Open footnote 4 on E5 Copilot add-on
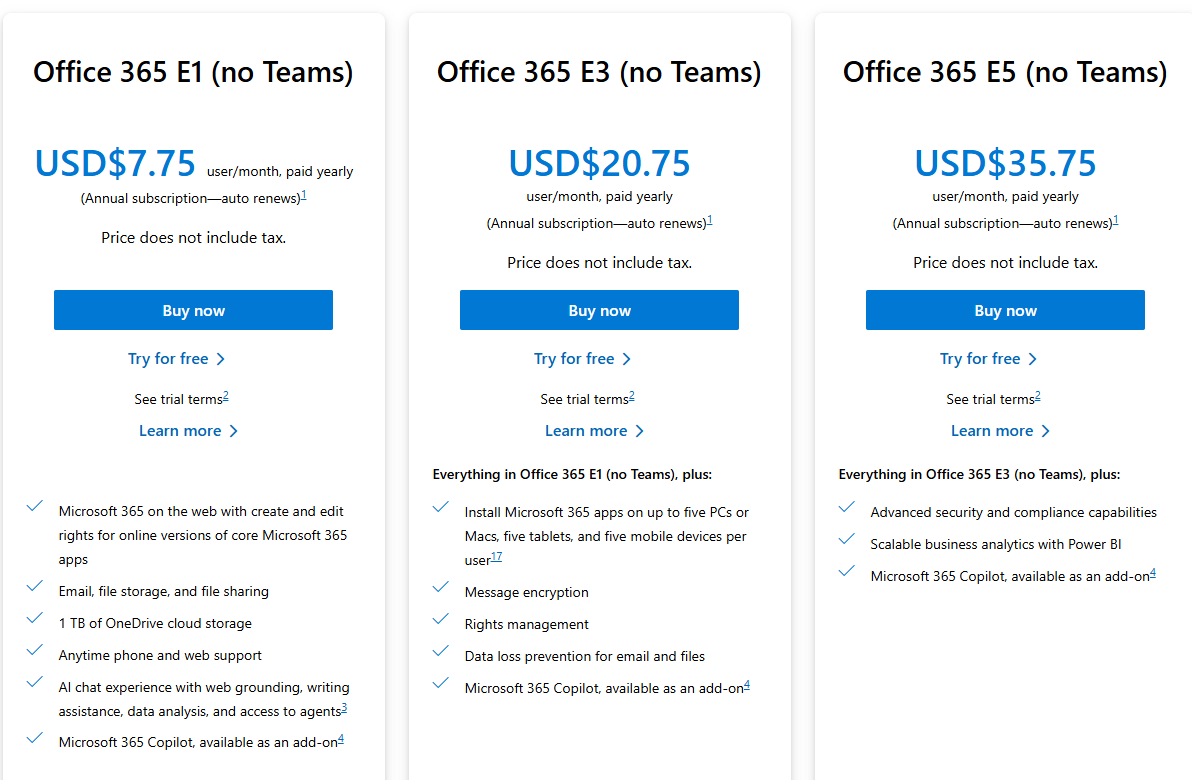This screenshot has height=780, width=1192. 1152,573
